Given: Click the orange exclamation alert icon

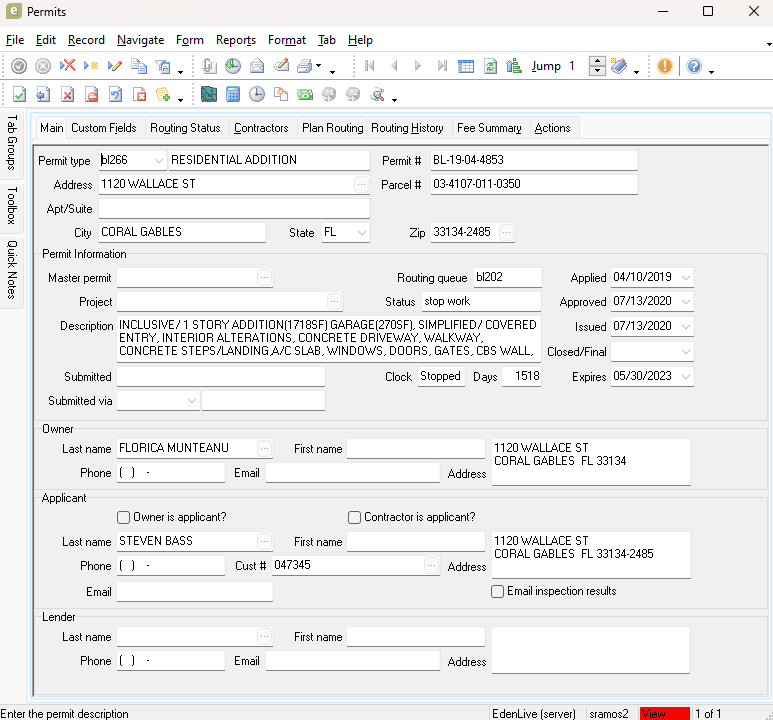Looking at the screenshot, I should 665,66.
